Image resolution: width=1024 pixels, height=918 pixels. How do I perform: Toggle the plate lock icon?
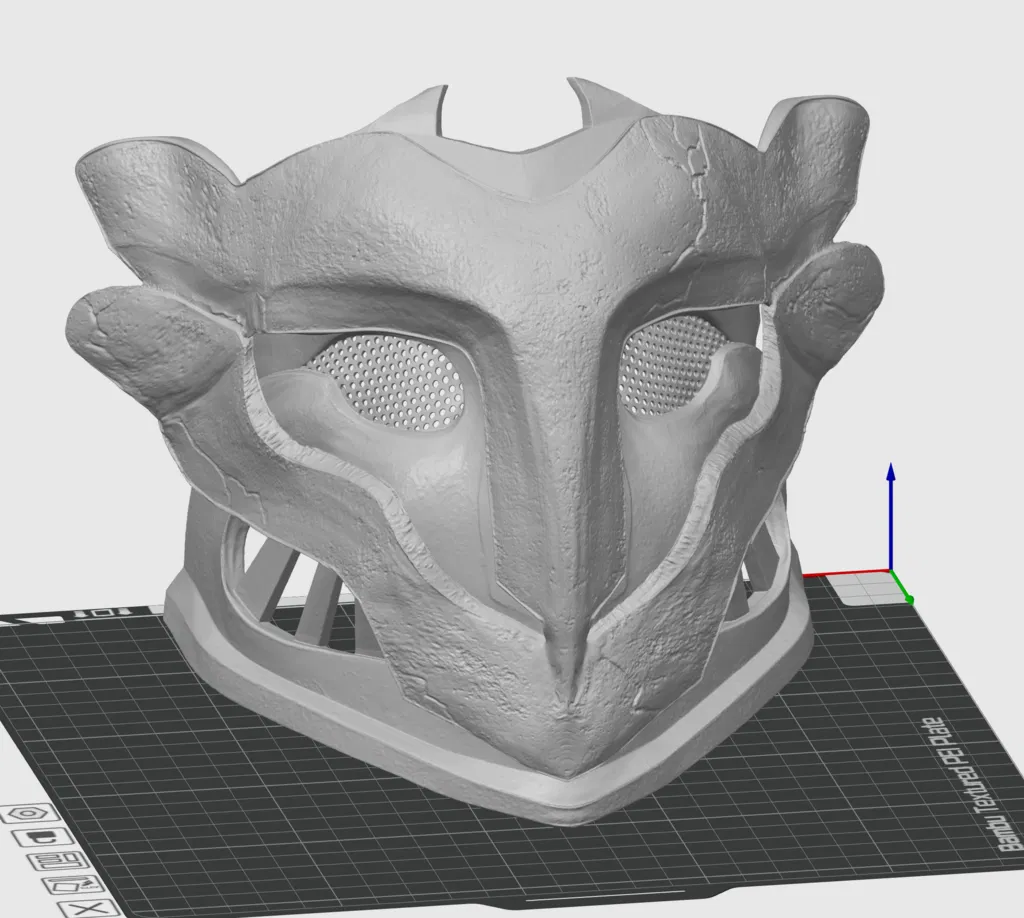42,837
